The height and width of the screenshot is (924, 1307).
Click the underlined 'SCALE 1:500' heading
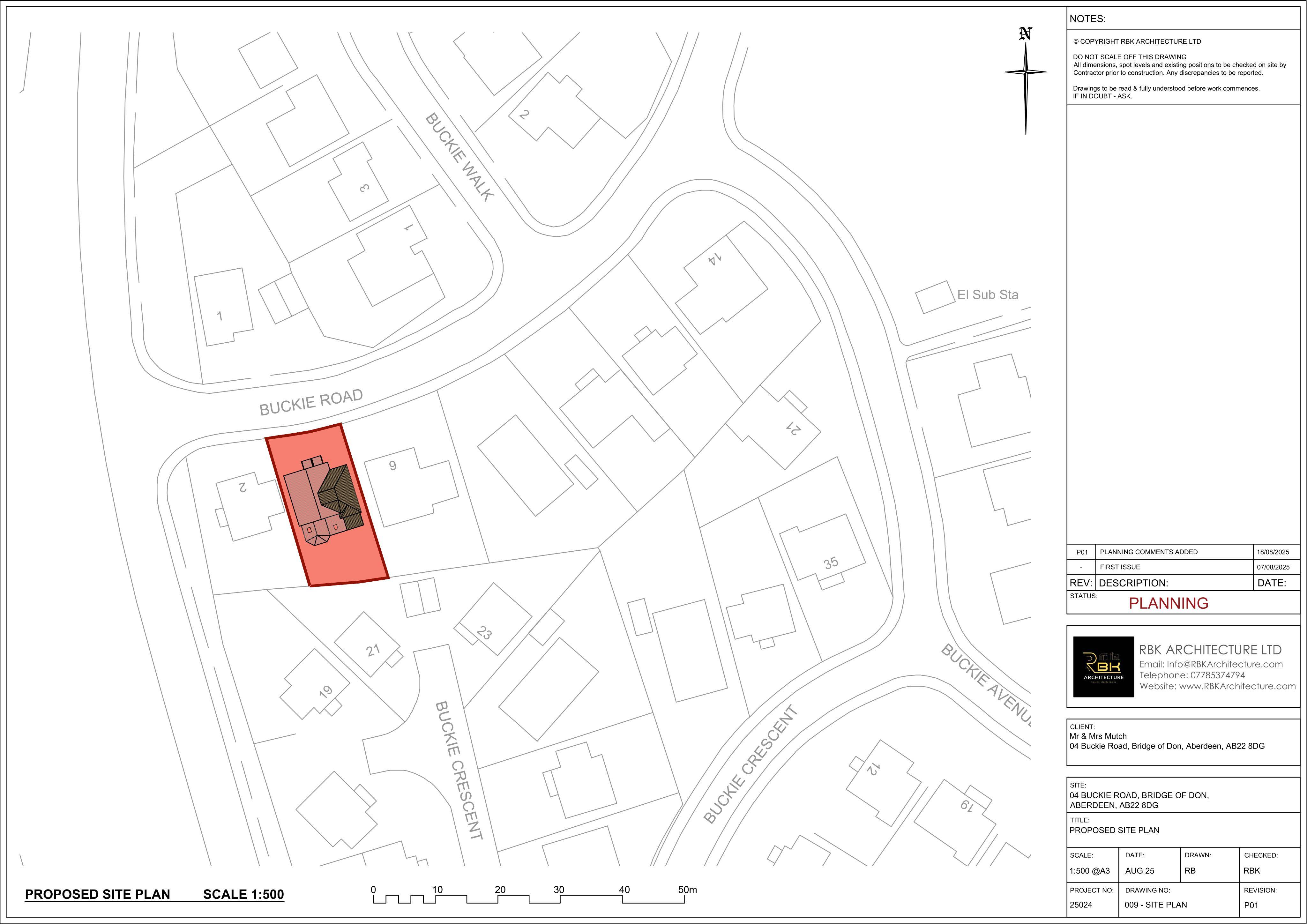pos(244,894)
